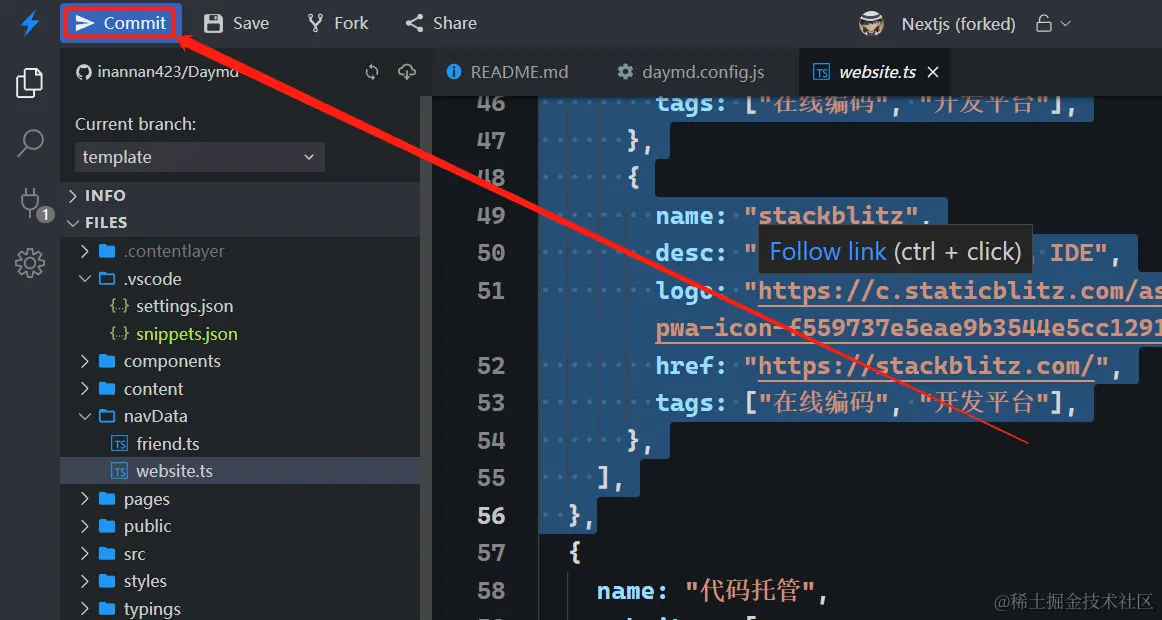The width and height of the screenshot is (1162, 620).
Task: Click the Commit button
Action: [x=121, y=23]
